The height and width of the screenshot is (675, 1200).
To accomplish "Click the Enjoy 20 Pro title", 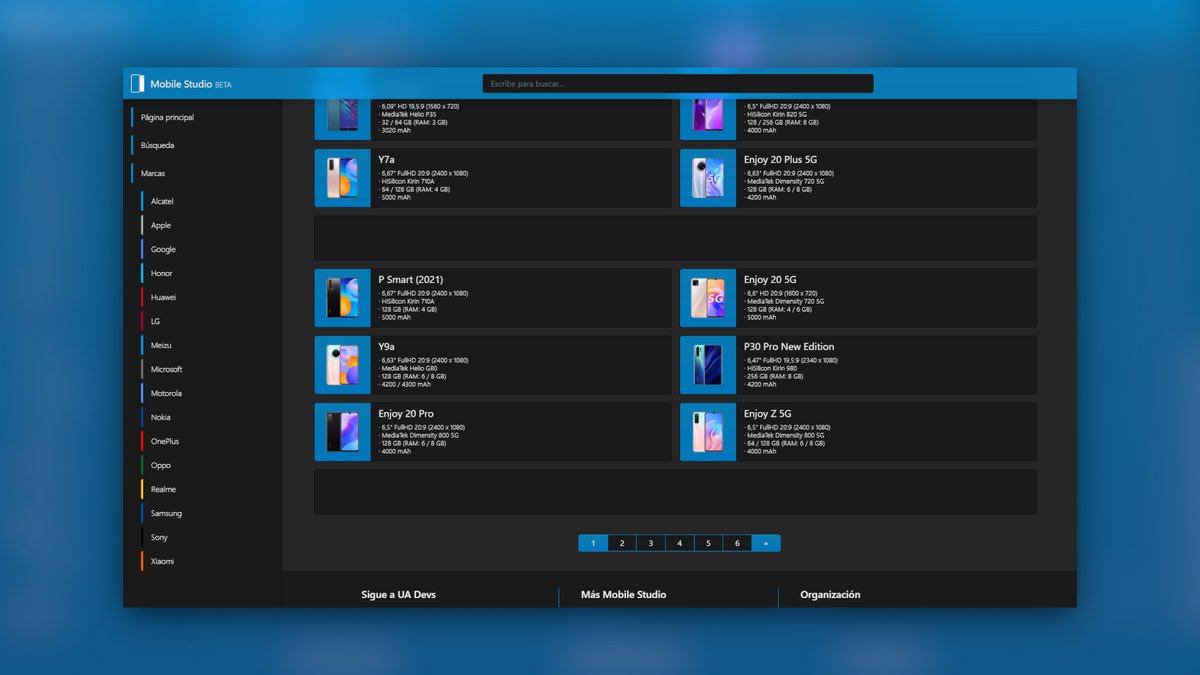I will click(x=406, y=414).
